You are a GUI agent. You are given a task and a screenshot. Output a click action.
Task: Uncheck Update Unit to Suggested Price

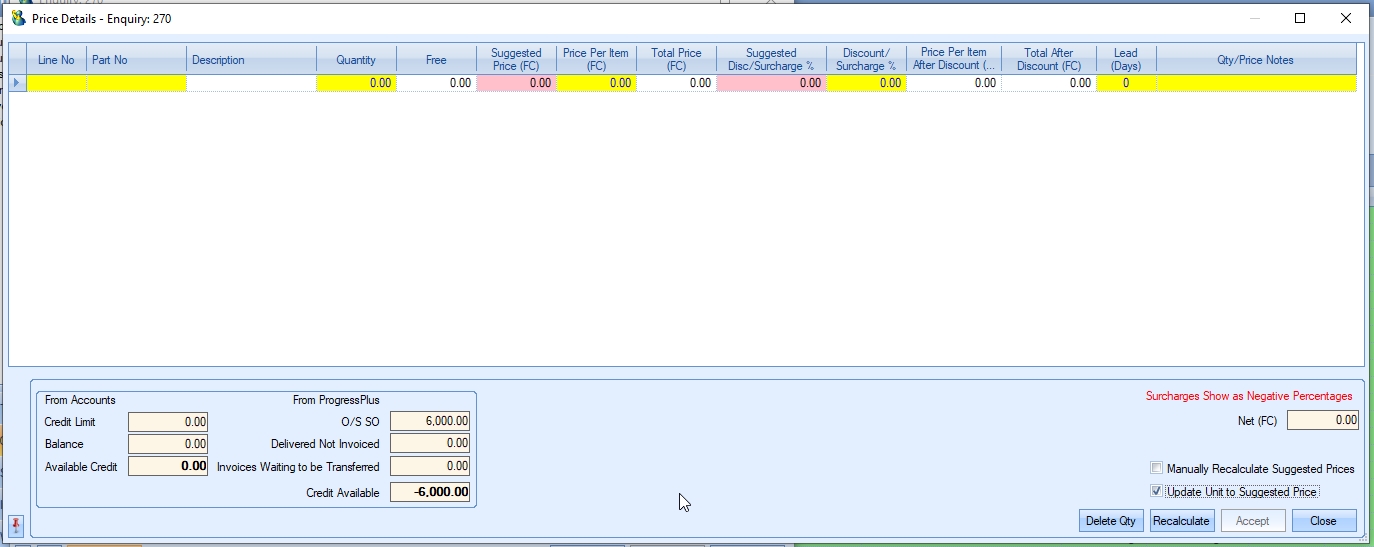[x=1157, y=491]
